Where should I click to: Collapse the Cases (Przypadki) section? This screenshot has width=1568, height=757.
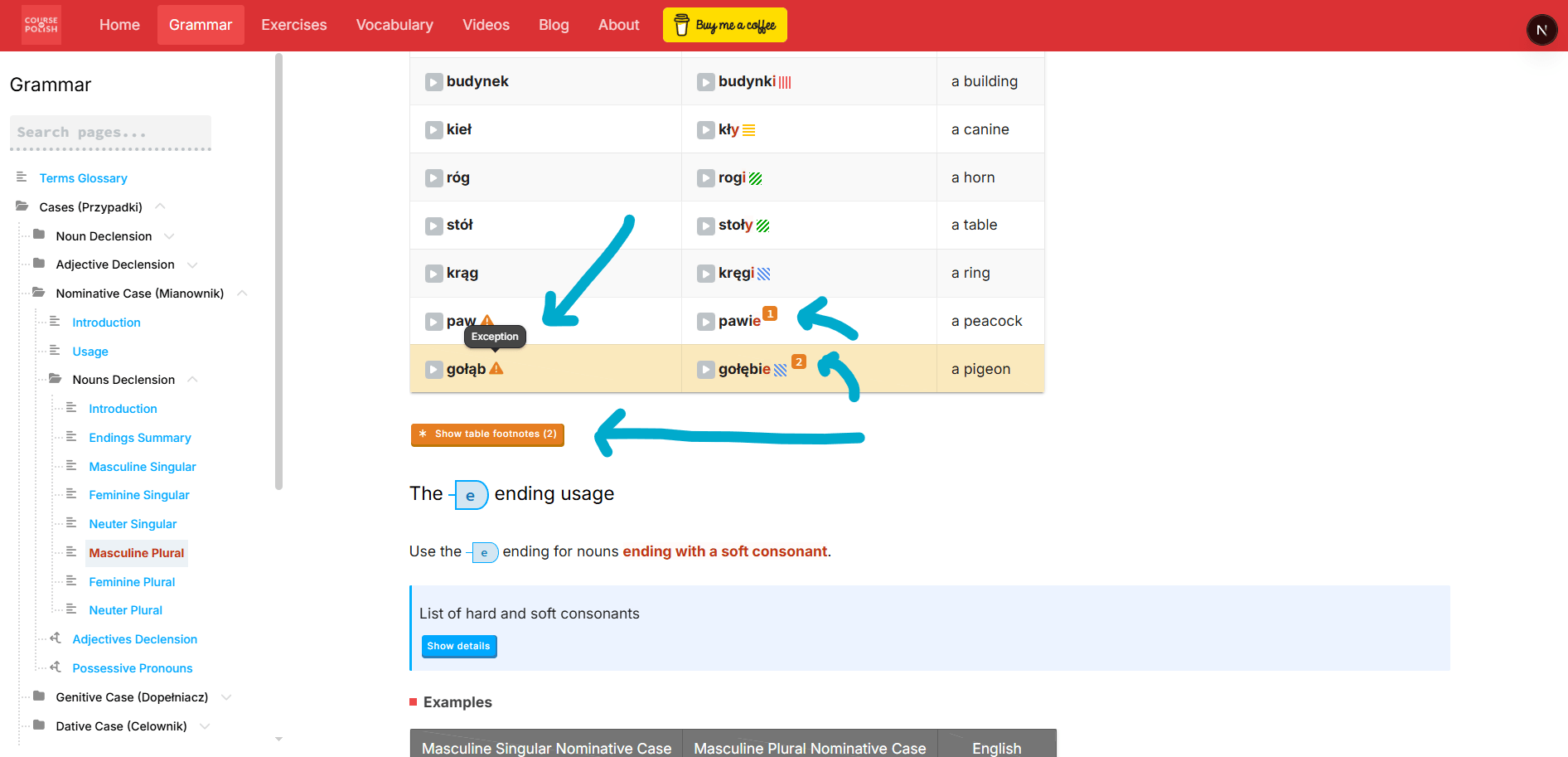click(160, 207)
